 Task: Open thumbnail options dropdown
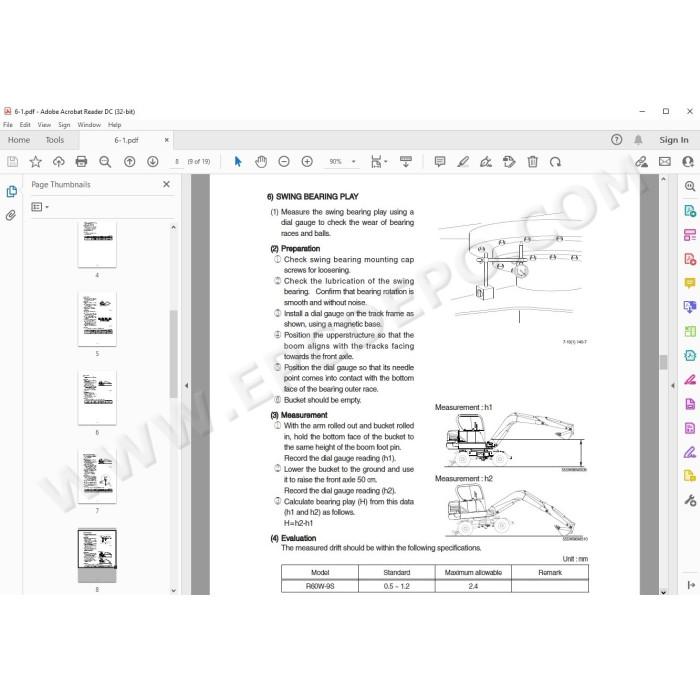(40, 207)
